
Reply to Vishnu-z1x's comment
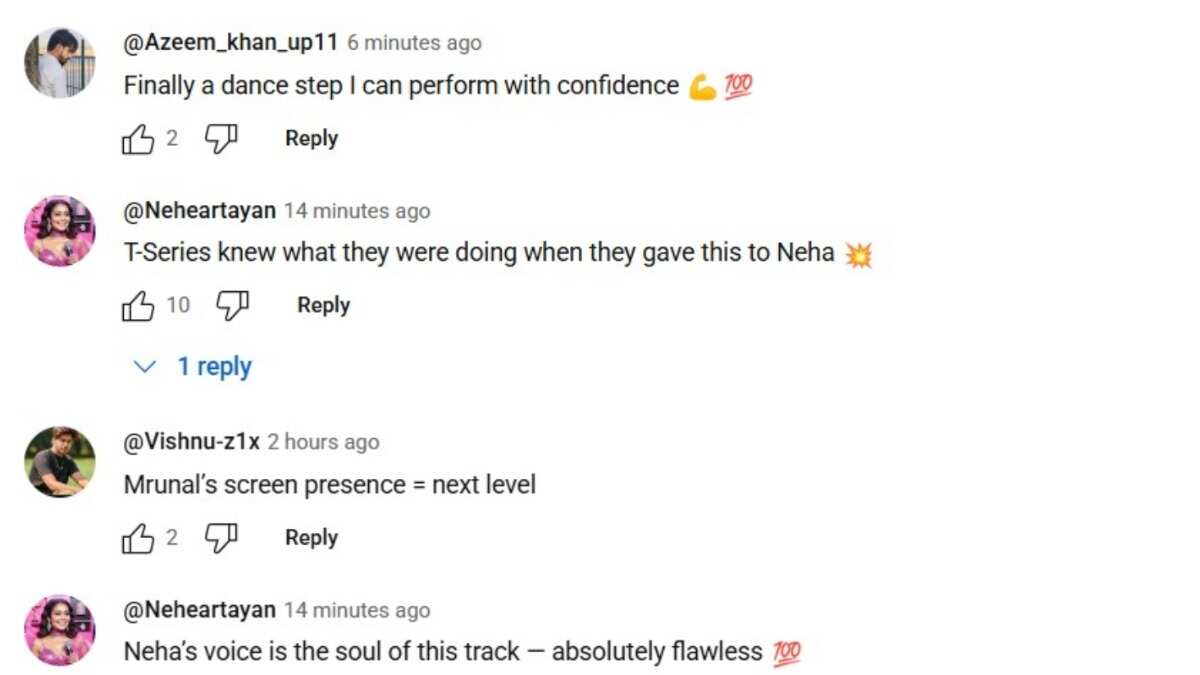[x=311, y=538]
